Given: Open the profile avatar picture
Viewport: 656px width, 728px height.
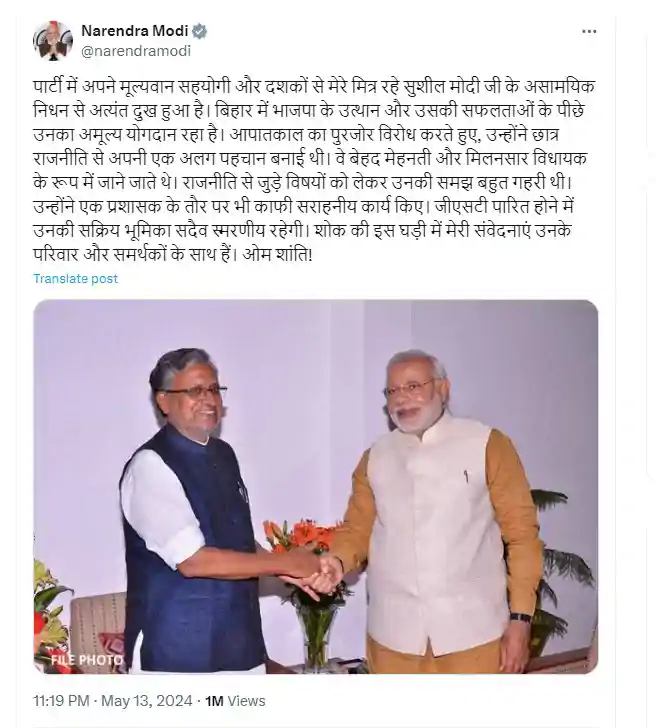Looking at the screenshot, I should [52, 40].
